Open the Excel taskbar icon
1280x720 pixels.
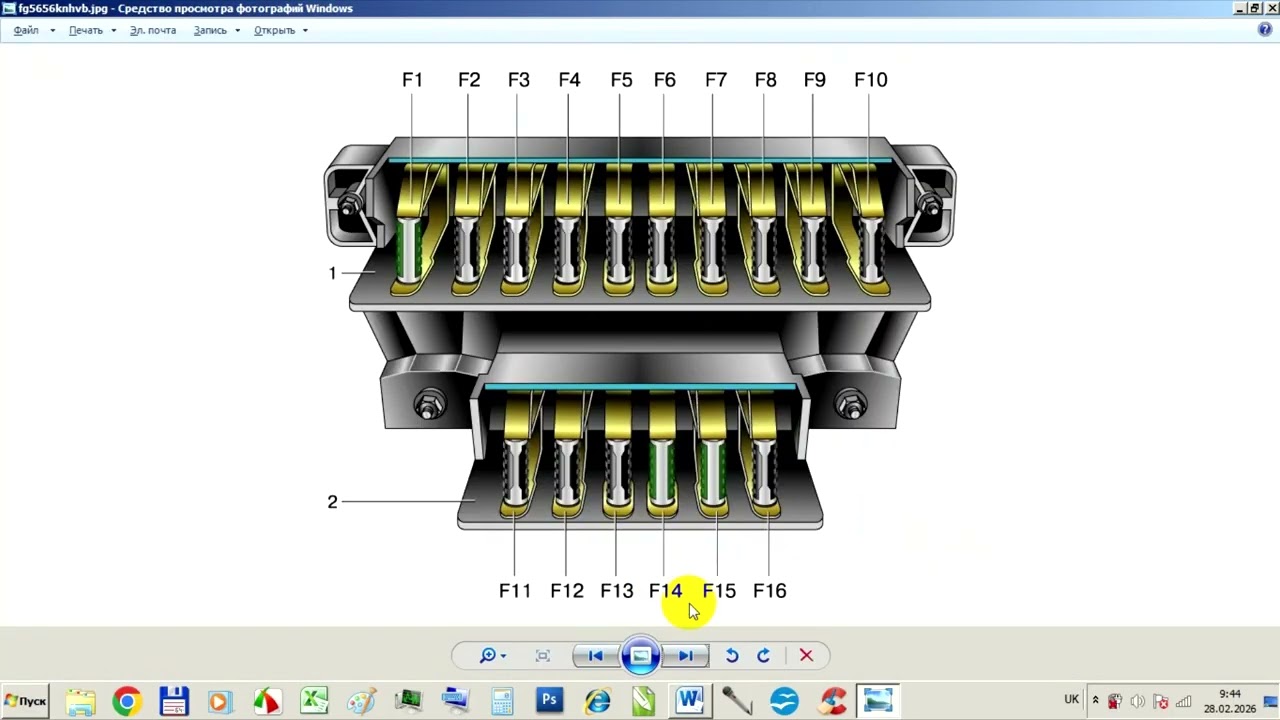[314, 701]
